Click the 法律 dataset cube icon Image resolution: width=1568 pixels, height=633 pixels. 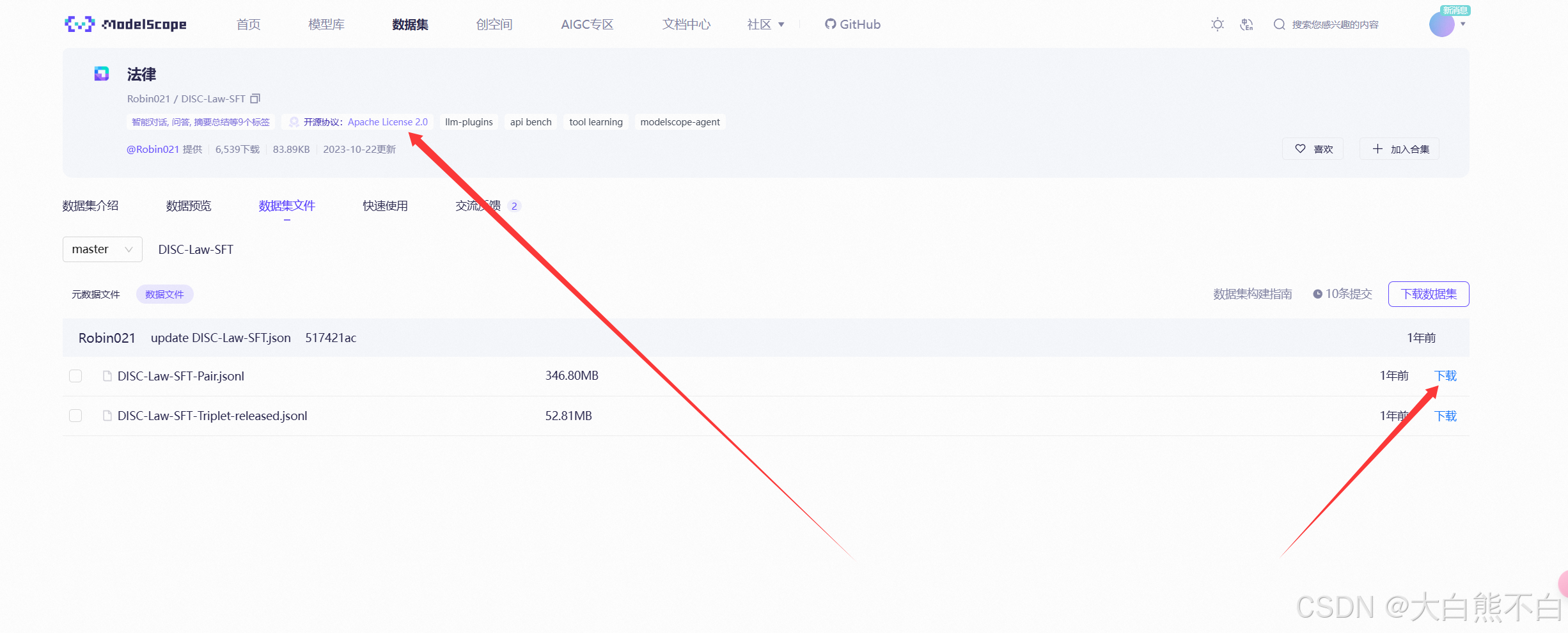(x=102, y=74)
